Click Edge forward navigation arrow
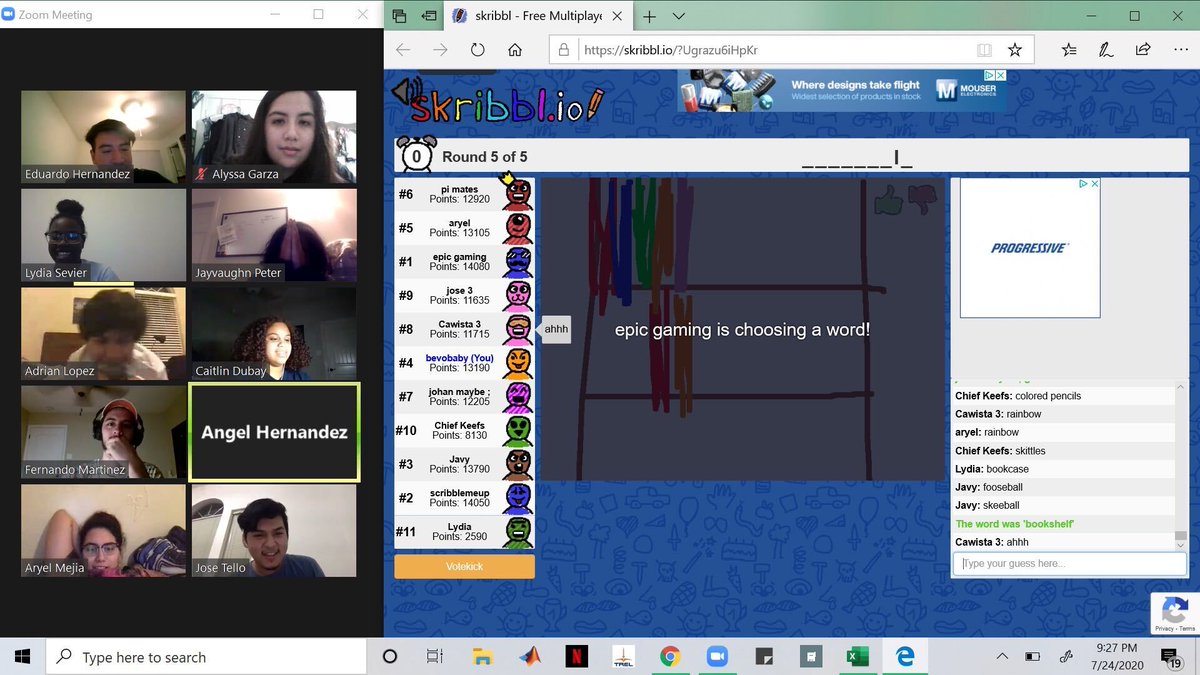This screenshot has width=1200, height=675. click(x=440, y=49)
